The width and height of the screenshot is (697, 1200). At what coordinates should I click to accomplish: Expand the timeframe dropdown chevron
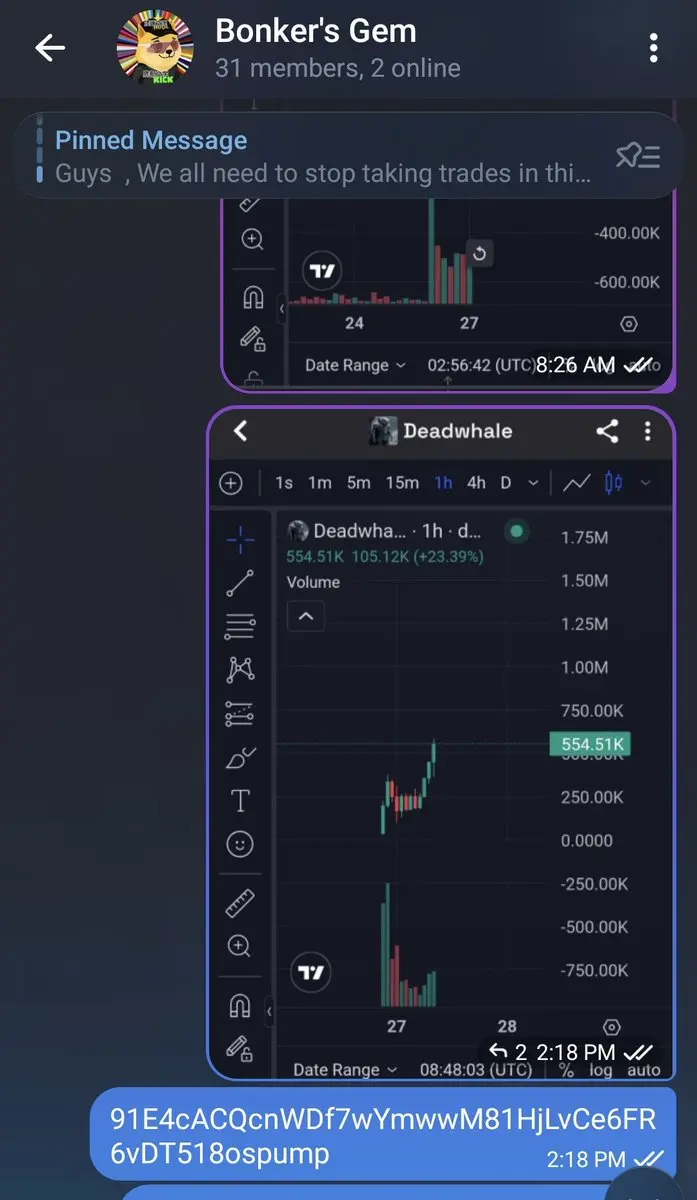pos(533,484)
